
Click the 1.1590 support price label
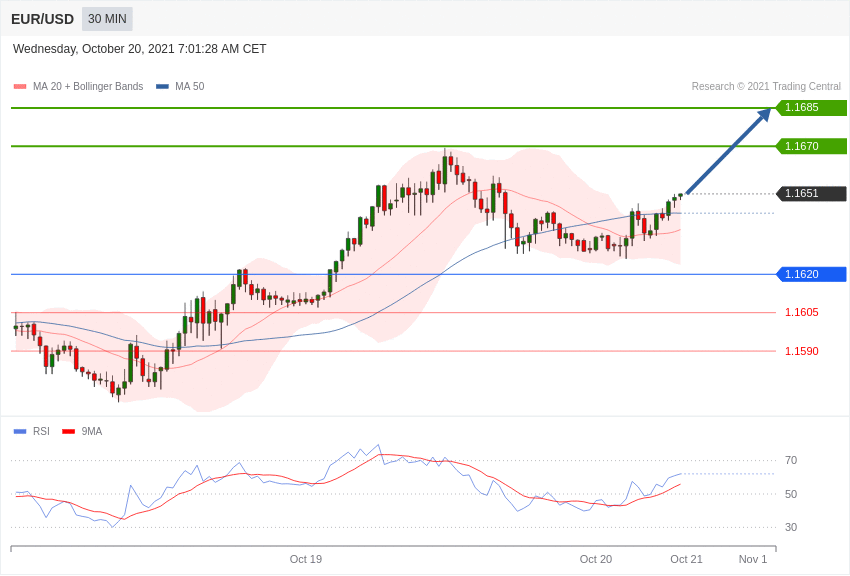click(x=802, y=351)
